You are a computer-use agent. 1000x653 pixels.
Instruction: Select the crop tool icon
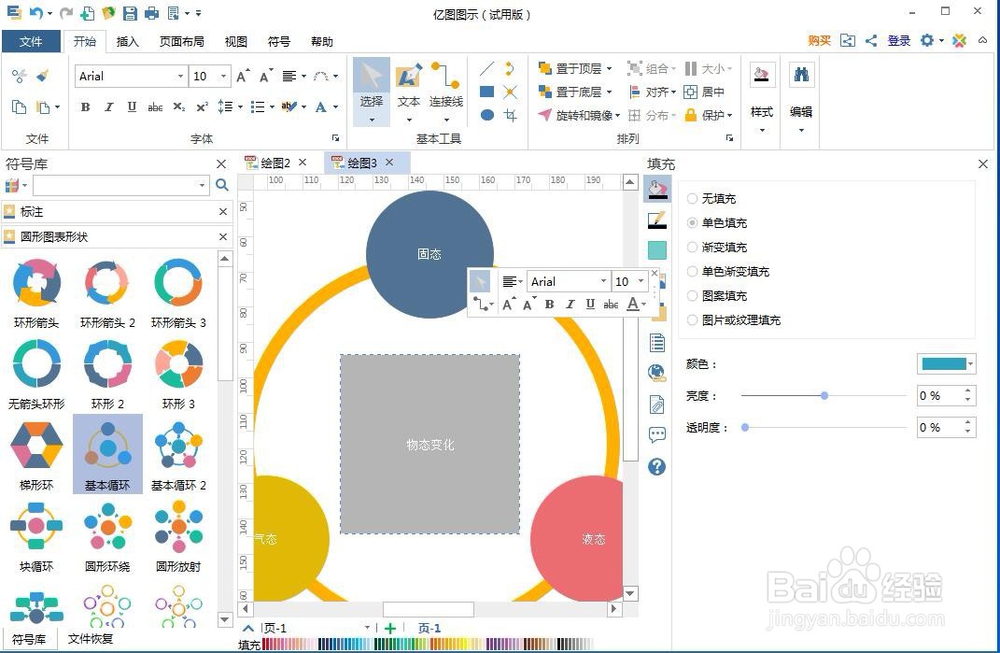[510, 115]
